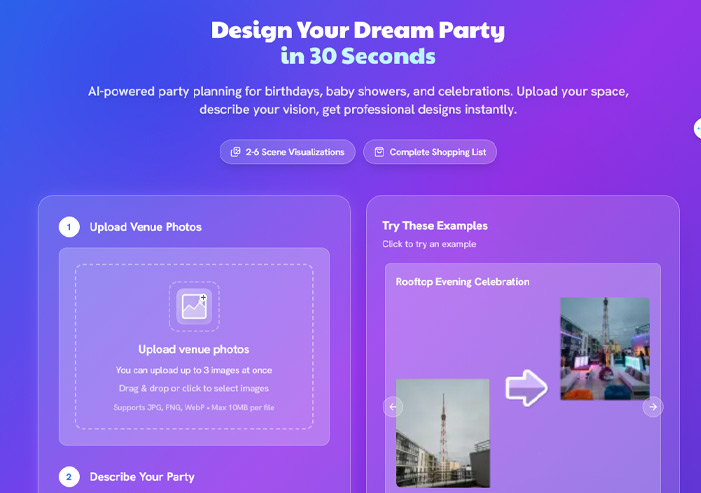The height and width of the screenshot is (493, 701).
Task: Click the Try These Examples heading
Action: click(x=435, y=226)
